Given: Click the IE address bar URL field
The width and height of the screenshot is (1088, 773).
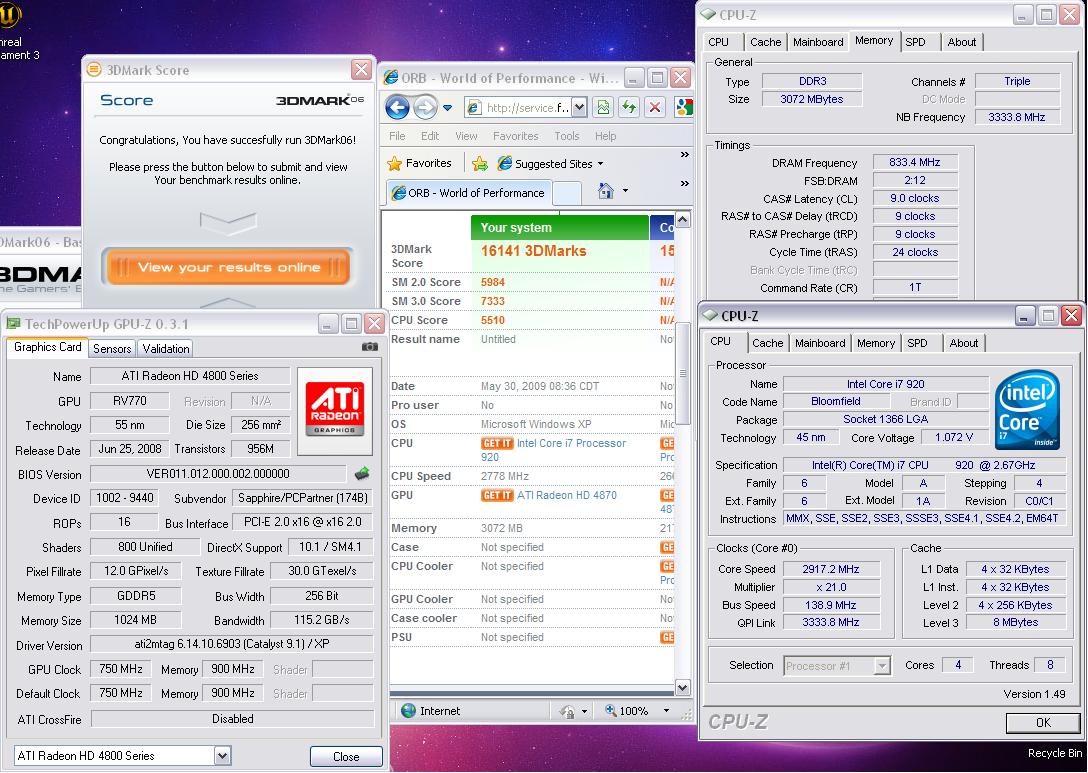Looking at the screenshot, I should 526,108.
